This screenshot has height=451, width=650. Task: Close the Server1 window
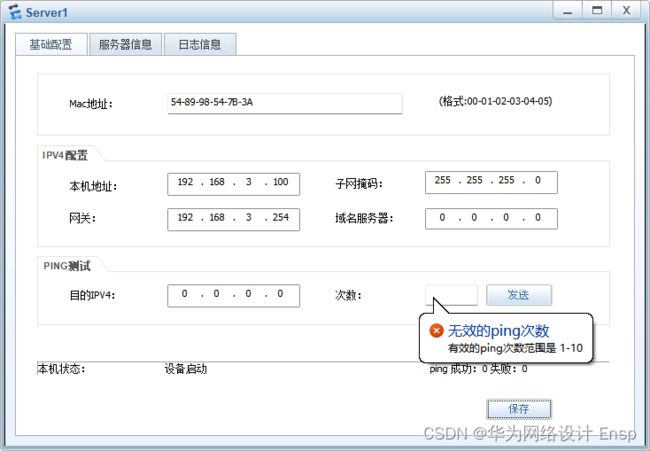point(626,10)
